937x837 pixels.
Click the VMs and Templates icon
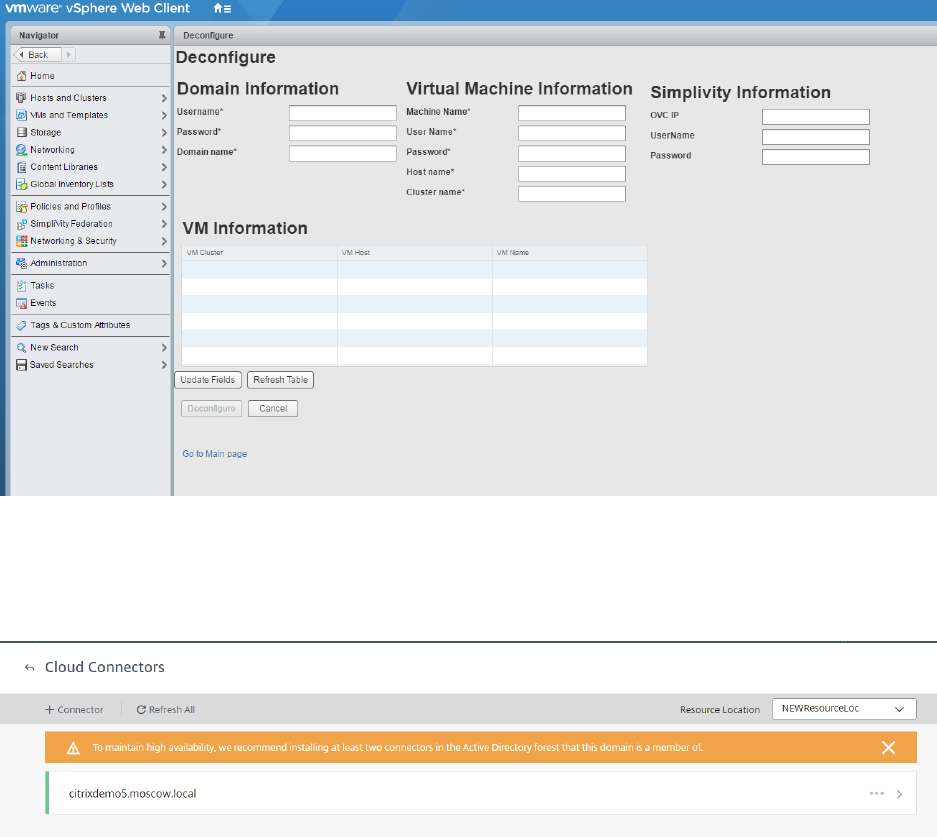coord(21,115)
